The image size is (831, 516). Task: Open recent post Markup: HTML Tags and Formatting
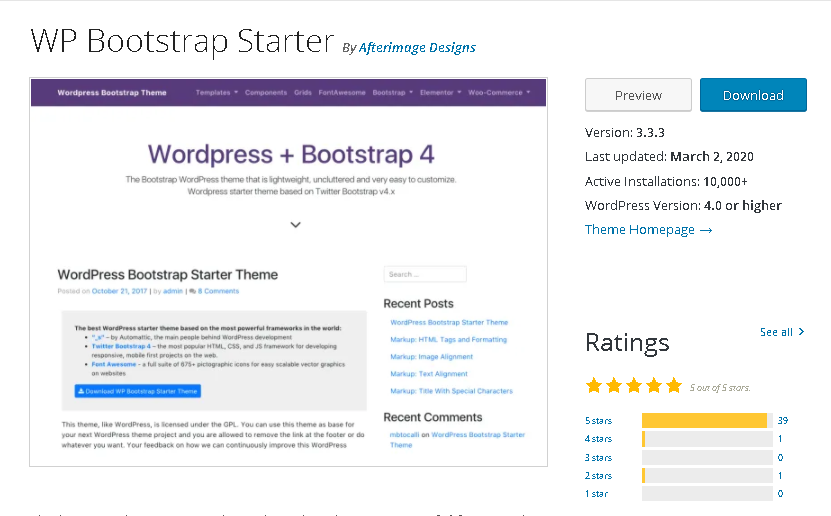448,340
